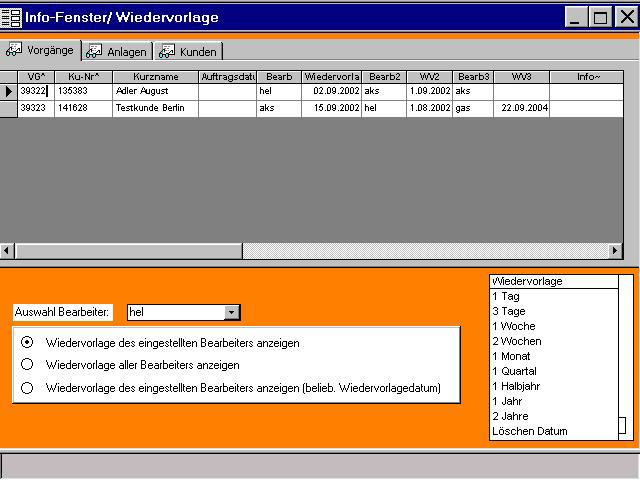This screenshot has height=480, width=640.
Task: Click the grid's horizontal scrollbar left arrow
Action: pyautogui.click(x=7, y=251)
